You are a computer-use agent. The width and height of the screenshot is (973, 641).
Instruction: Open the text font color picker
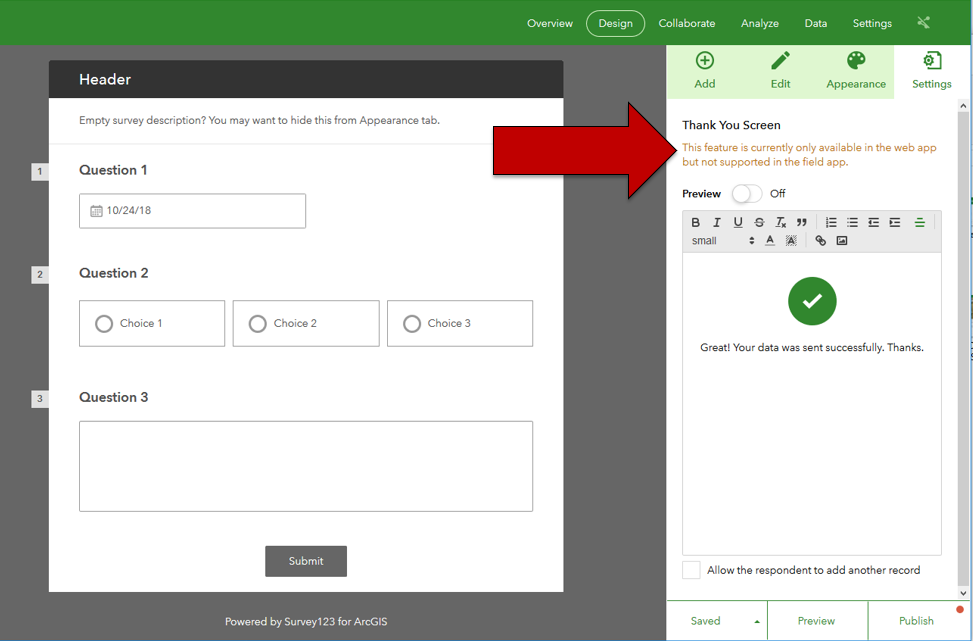point(770,241)
